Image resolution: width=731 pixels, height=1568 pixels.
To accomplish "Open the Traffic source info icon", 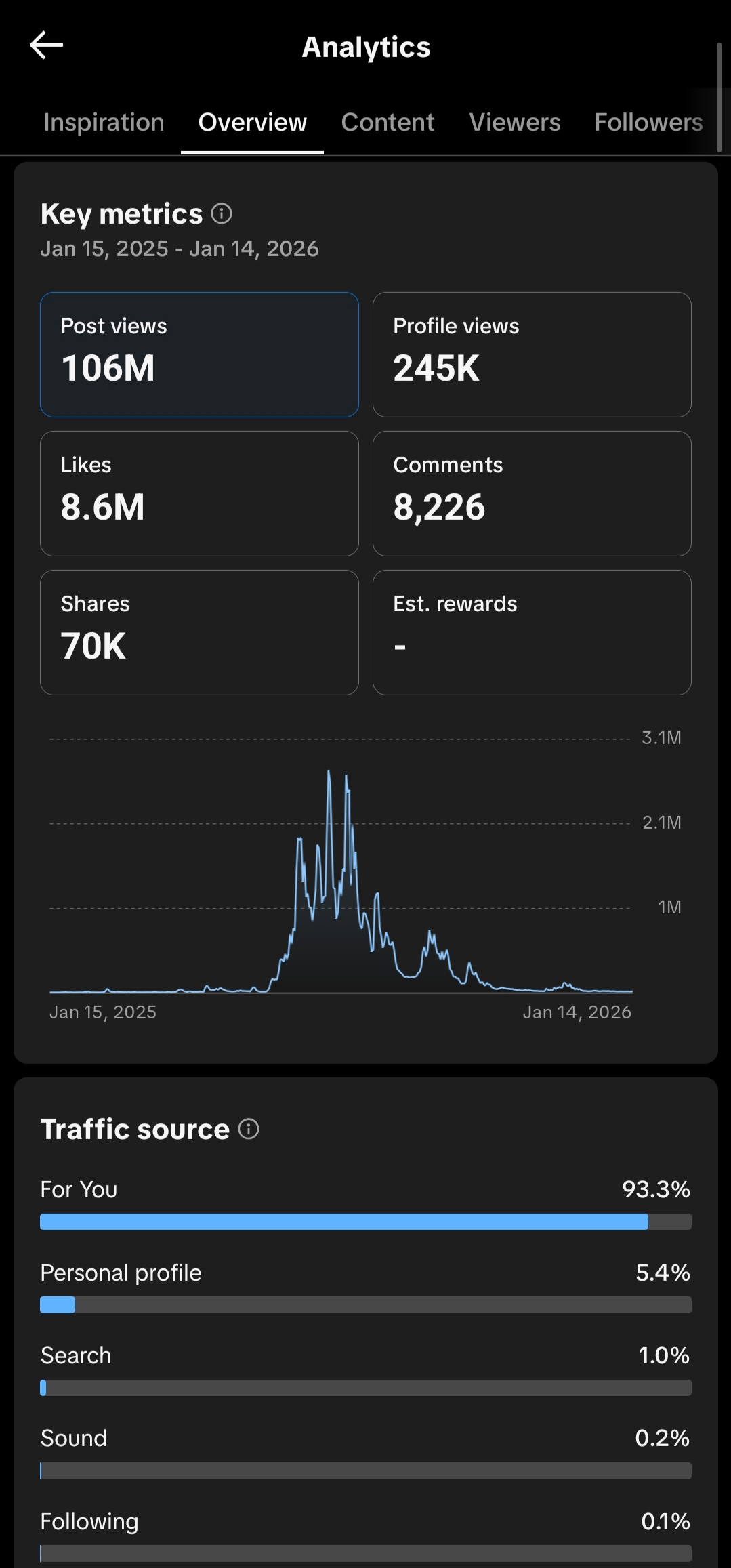I will coord(249,1129).
